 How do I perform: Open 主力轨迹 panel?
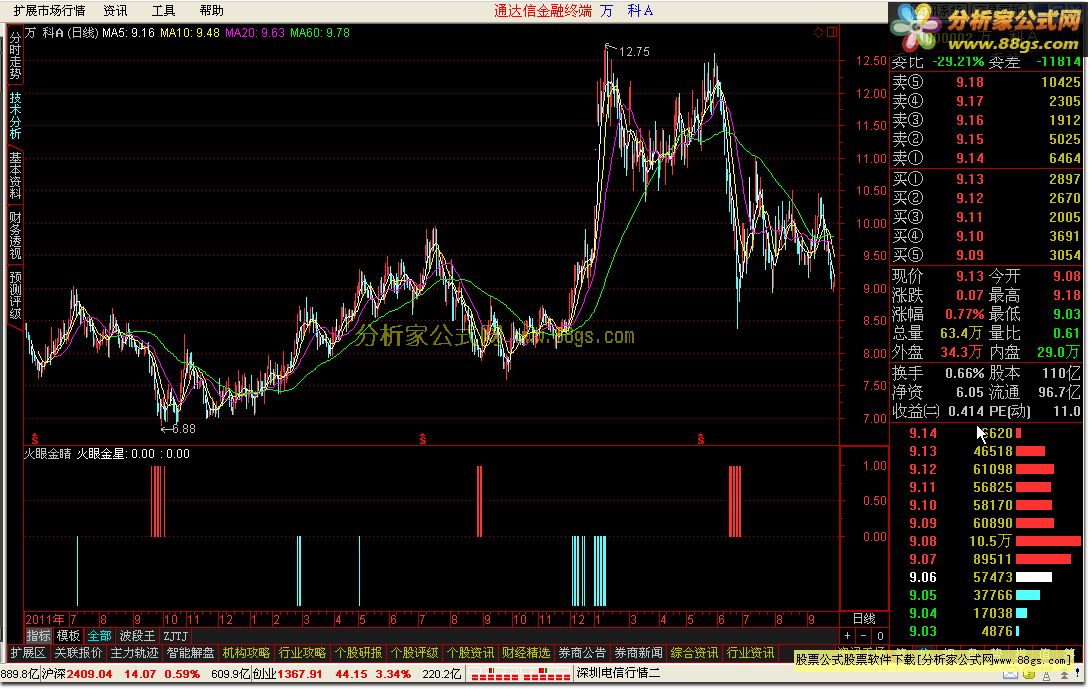[134, 653]
